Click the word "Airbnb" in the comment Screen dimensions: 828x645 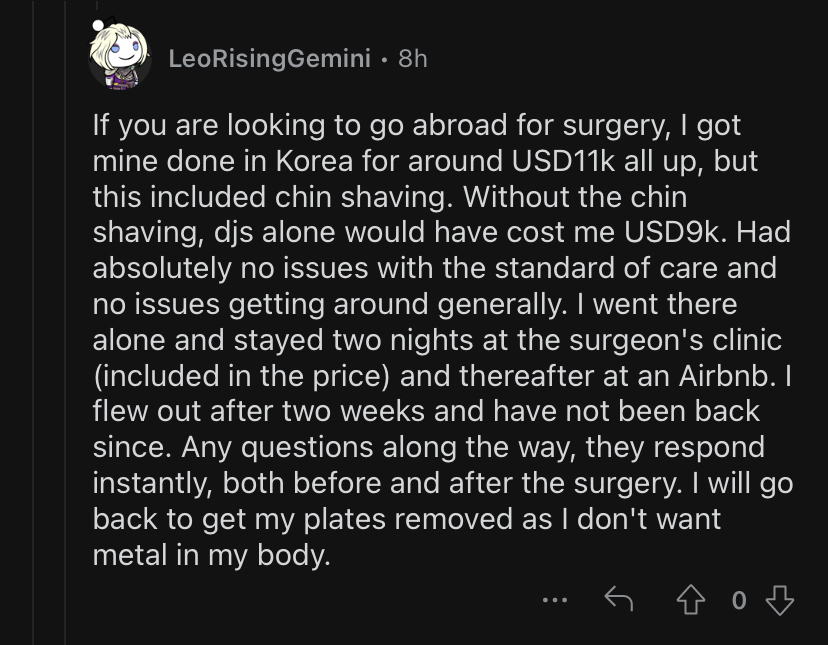click(727, 376)
